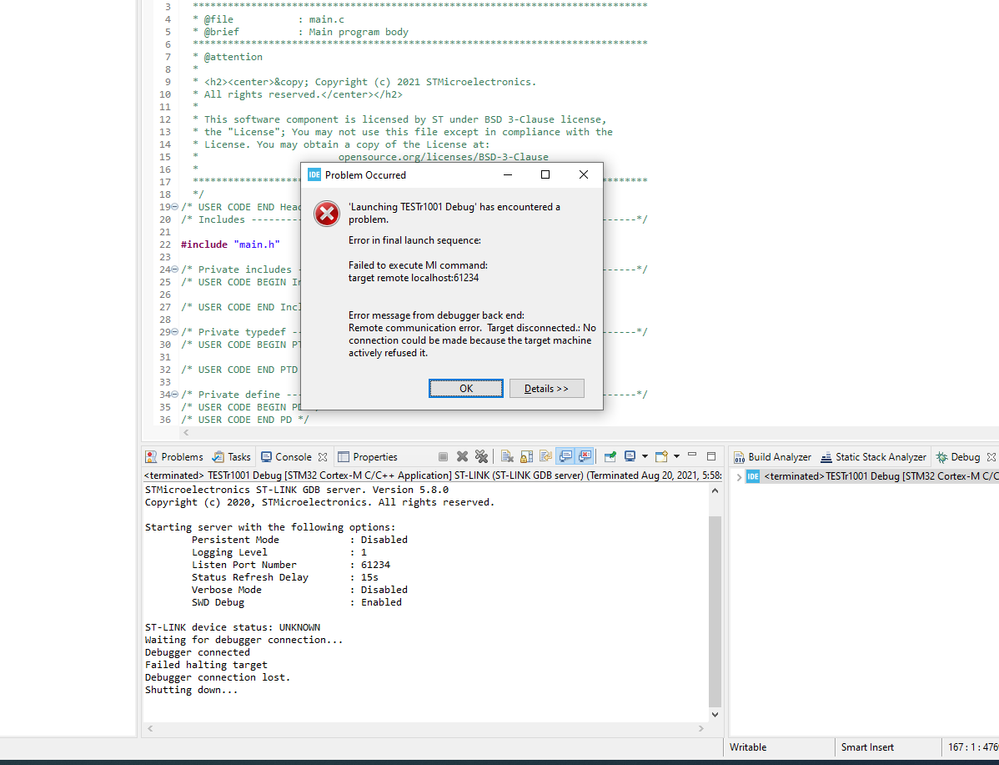The height and width of the screenshot is (765, 999).
Task: Collapse the fold at editor line 24
Action: click(175, 269)
